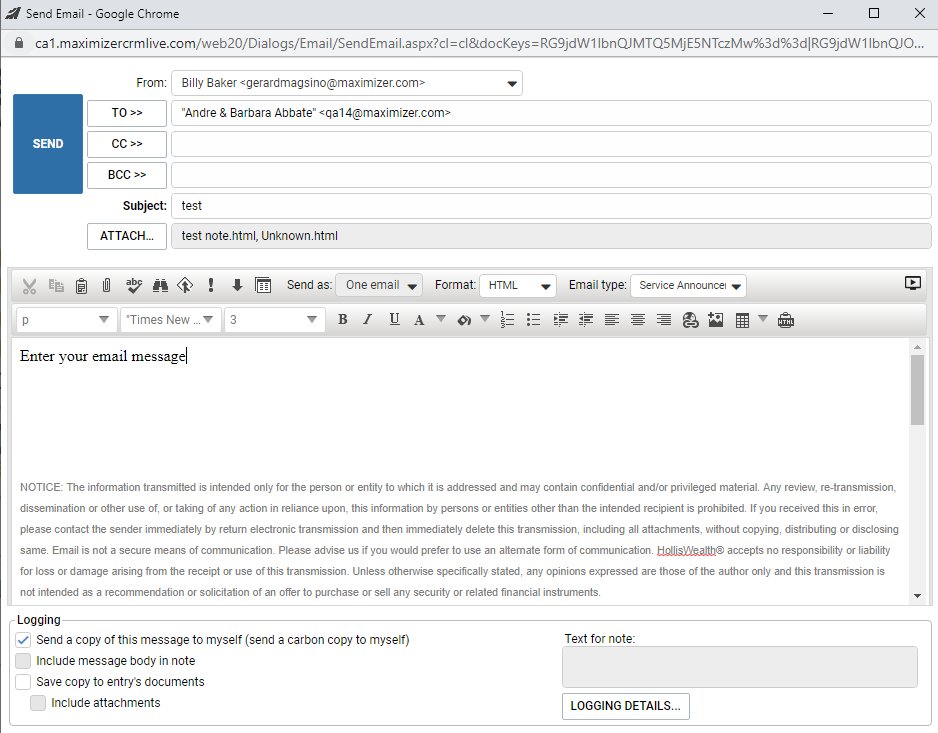Screen dimensions: 938x733
Task: Center align the text
Action: (x=638, y=320)
